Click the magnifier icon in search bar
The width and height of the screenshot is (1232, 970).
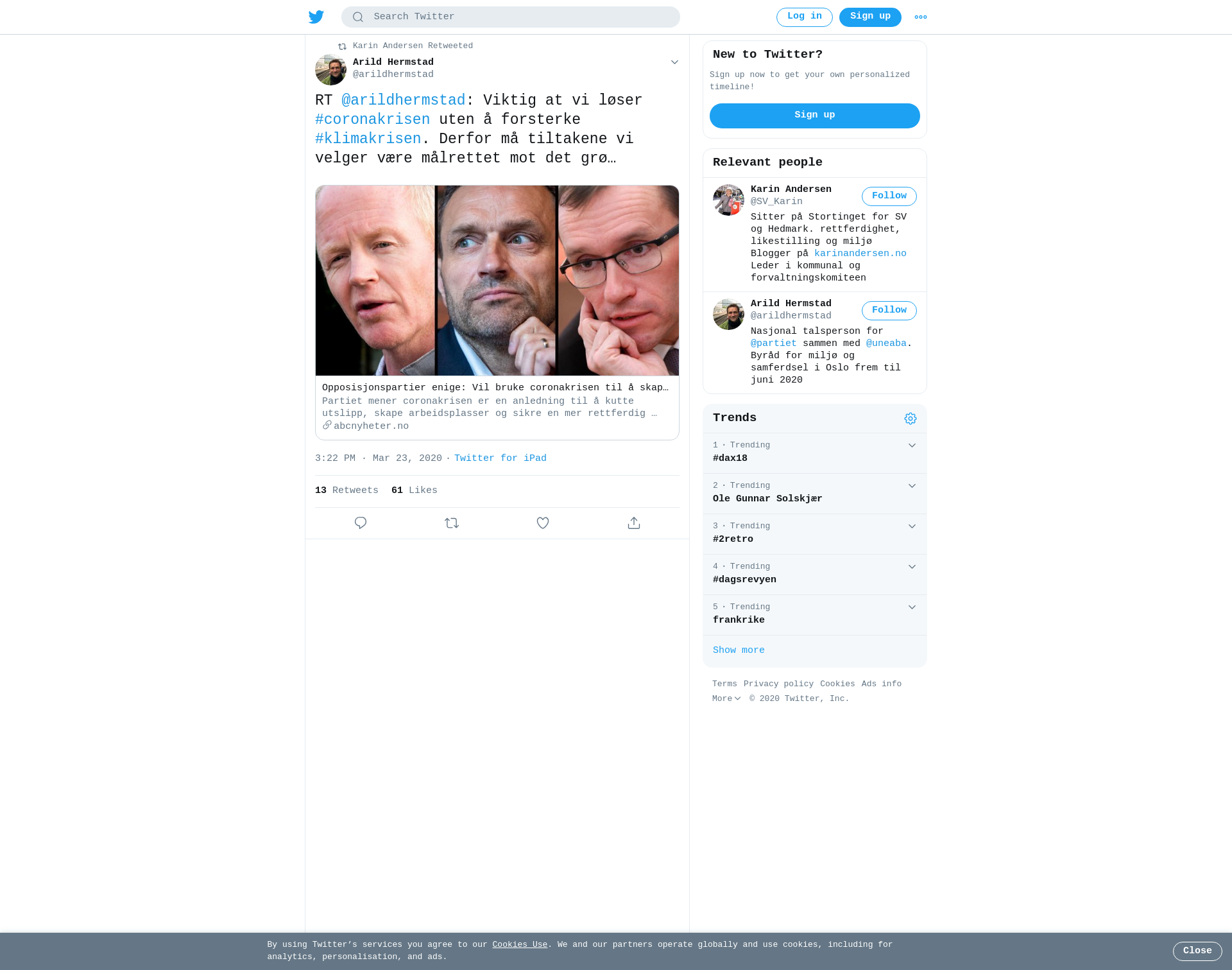[358, 17]
